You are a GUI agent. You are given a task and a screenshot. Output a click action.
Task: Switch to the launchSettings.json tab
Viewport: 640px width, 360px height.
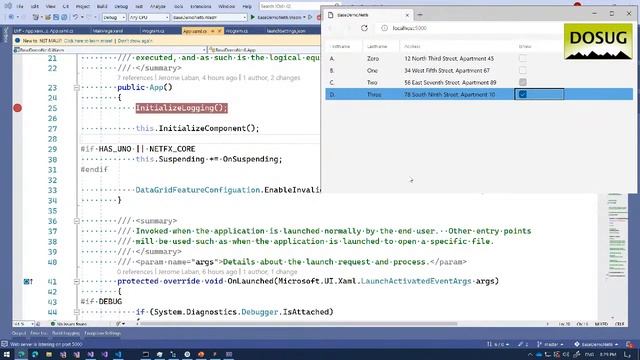[x=286, y=31]
